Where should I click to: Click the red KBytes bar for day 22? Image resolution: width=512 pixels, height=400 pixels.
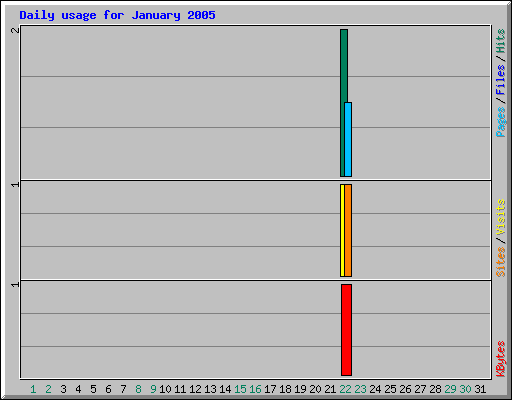click(x=346, y=330)
